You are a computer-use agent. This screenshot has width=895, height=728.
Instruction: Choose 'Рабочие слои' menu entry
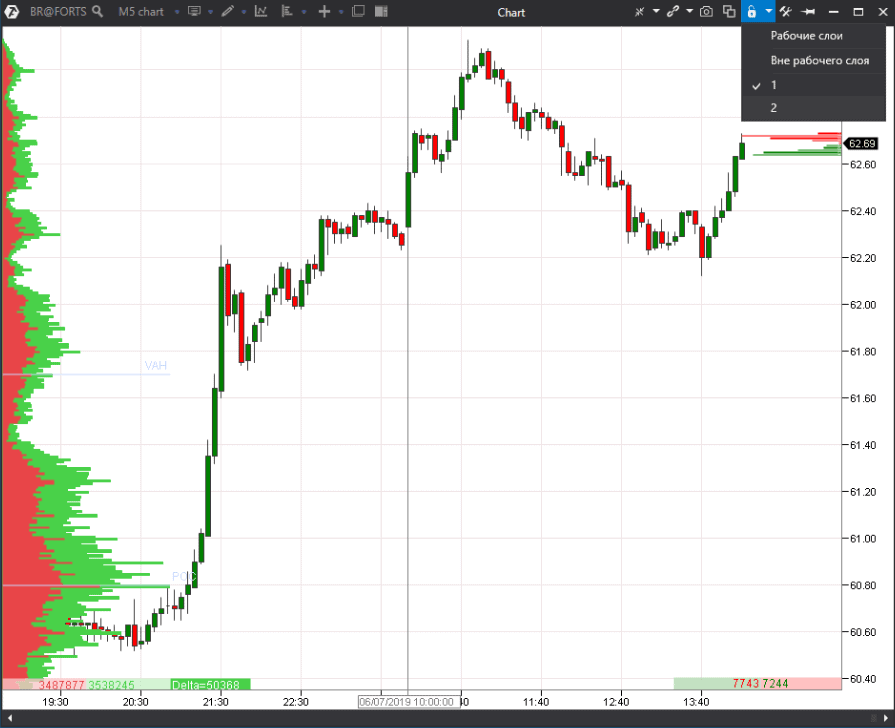806,36
